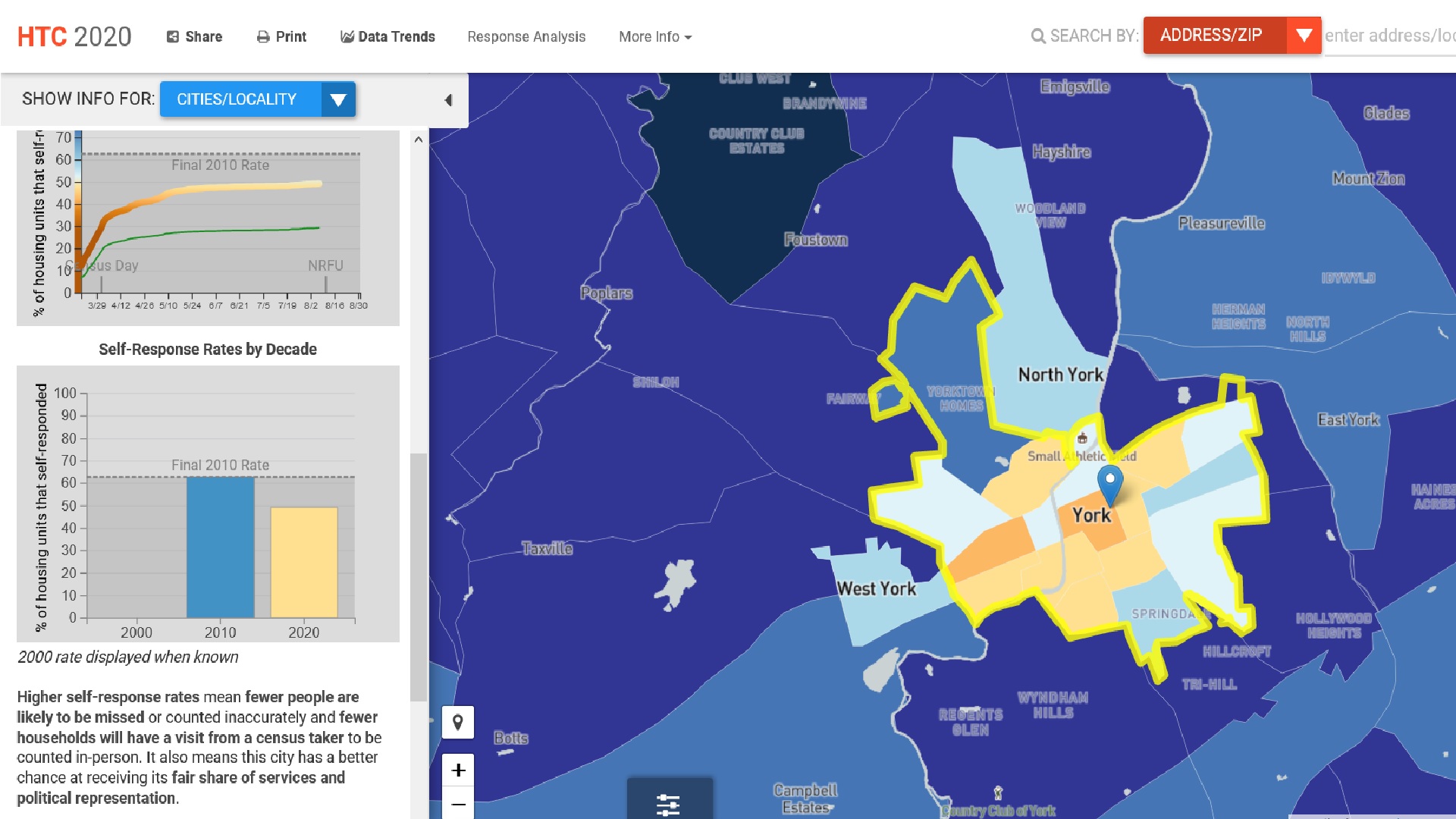Click the North York map label
1456x819 pixels.
click(x=1060, y=375)
